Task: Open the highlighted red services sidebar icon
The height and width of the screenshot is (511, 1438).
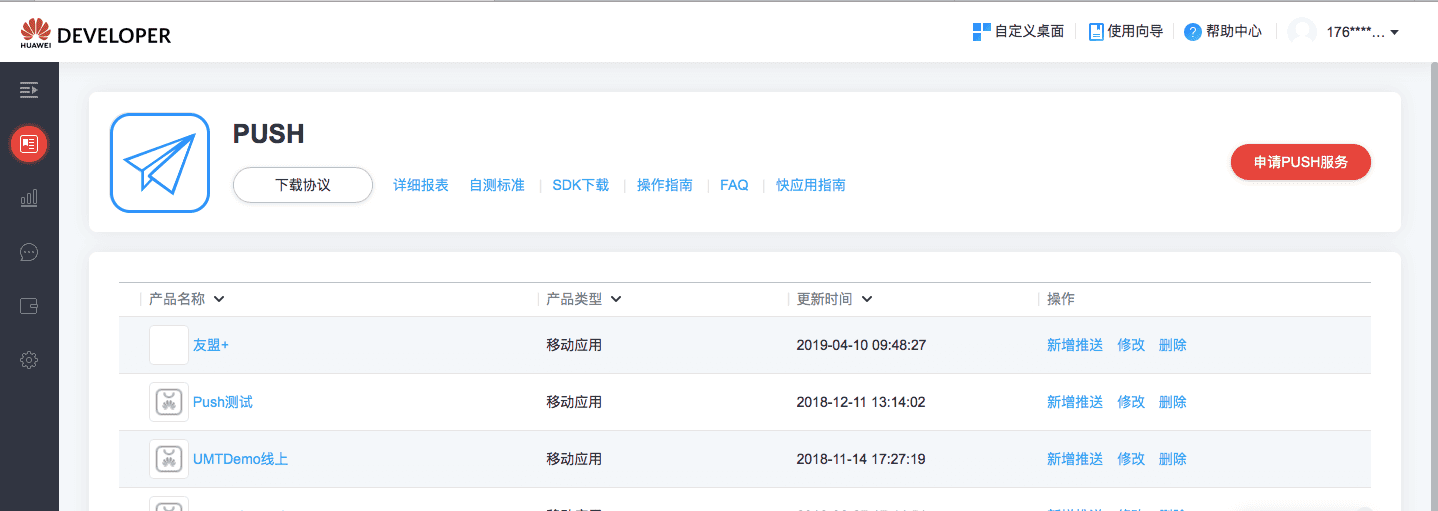Action: pyautogui.click(x=29, y=144)
